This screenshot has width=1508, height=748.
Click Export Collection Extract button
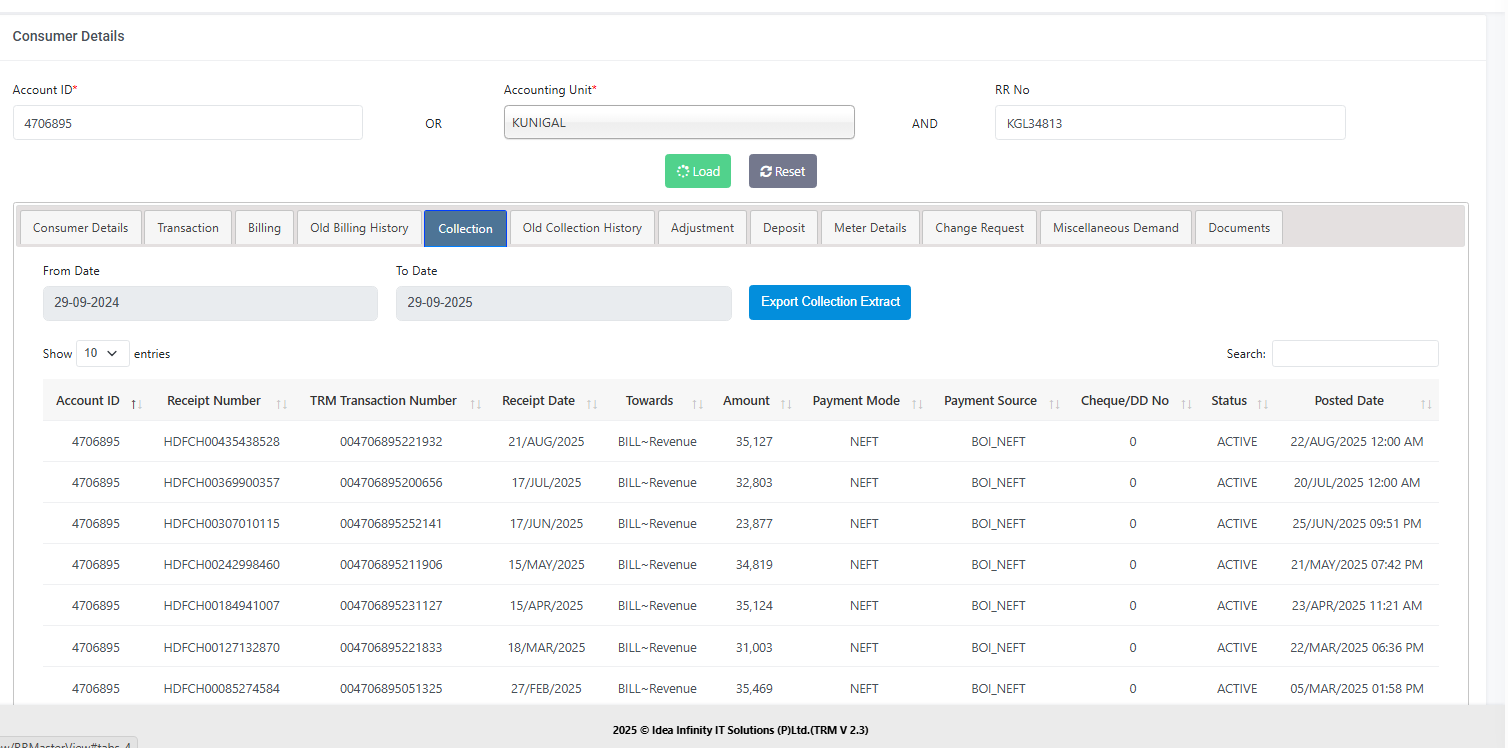[x=830, y=302]
